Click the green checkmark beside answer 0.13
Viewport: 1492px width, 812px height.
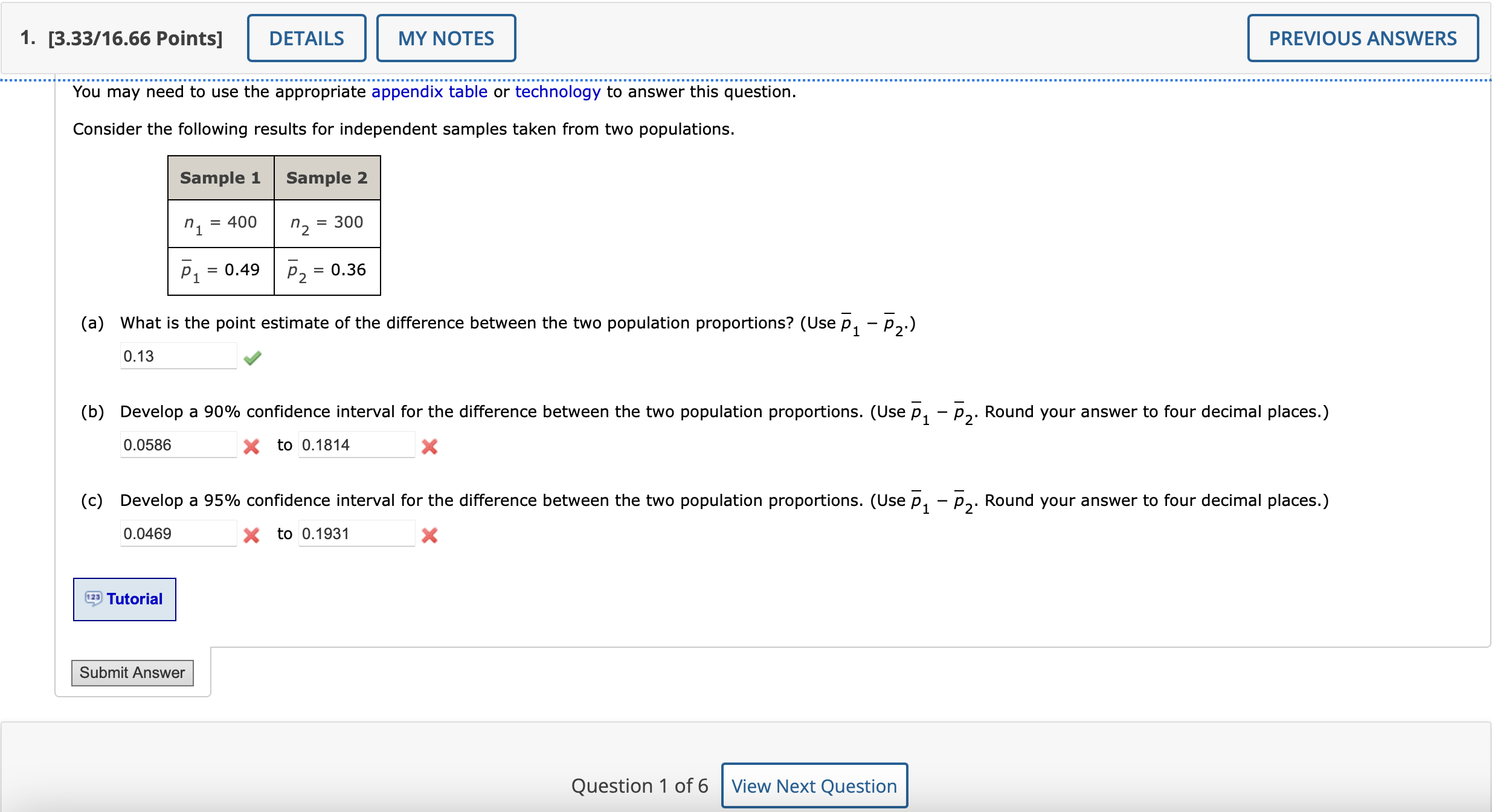pyautogui.click(x=252, y=357)
